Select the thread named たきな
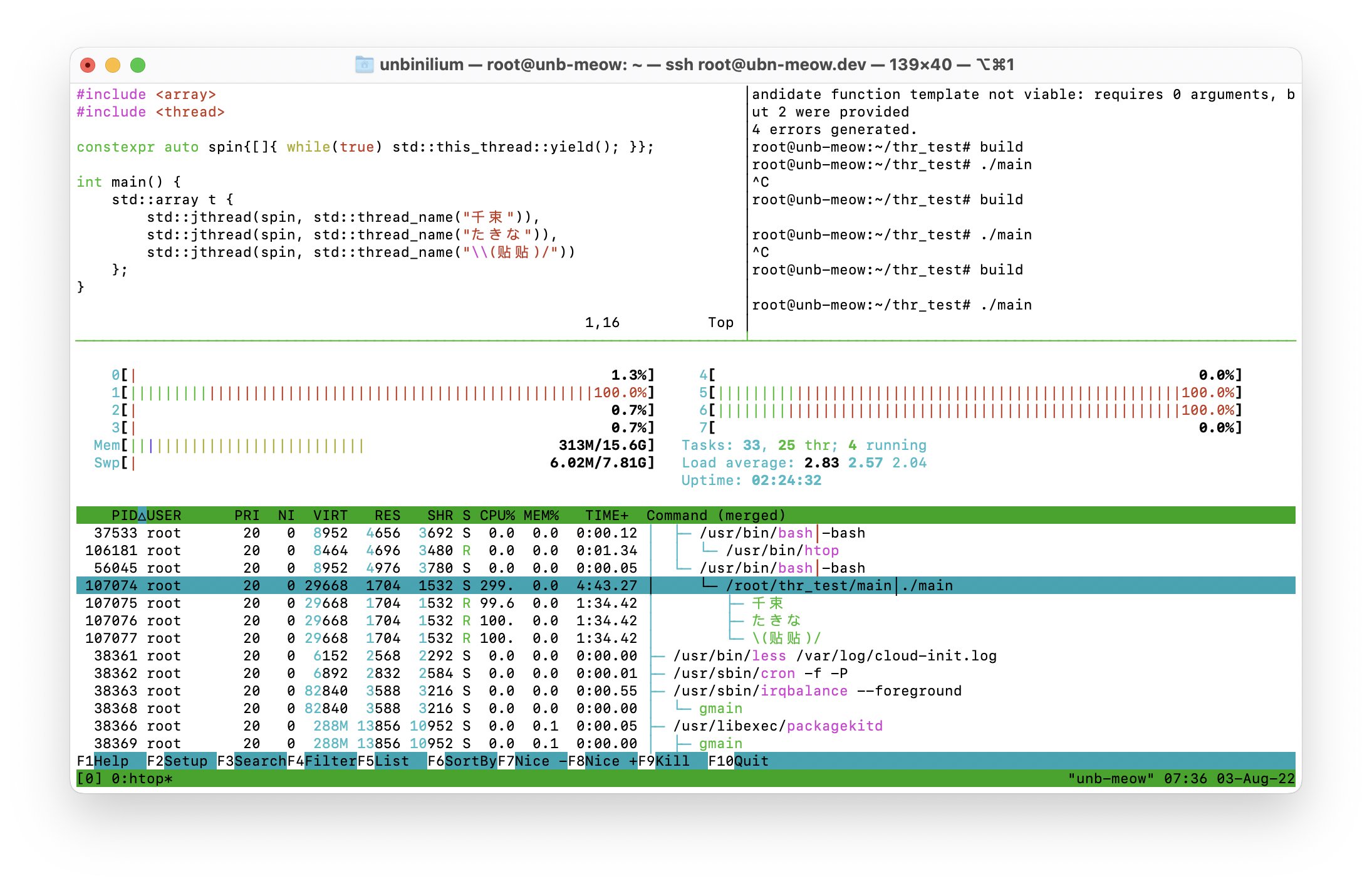 [685, 620]
